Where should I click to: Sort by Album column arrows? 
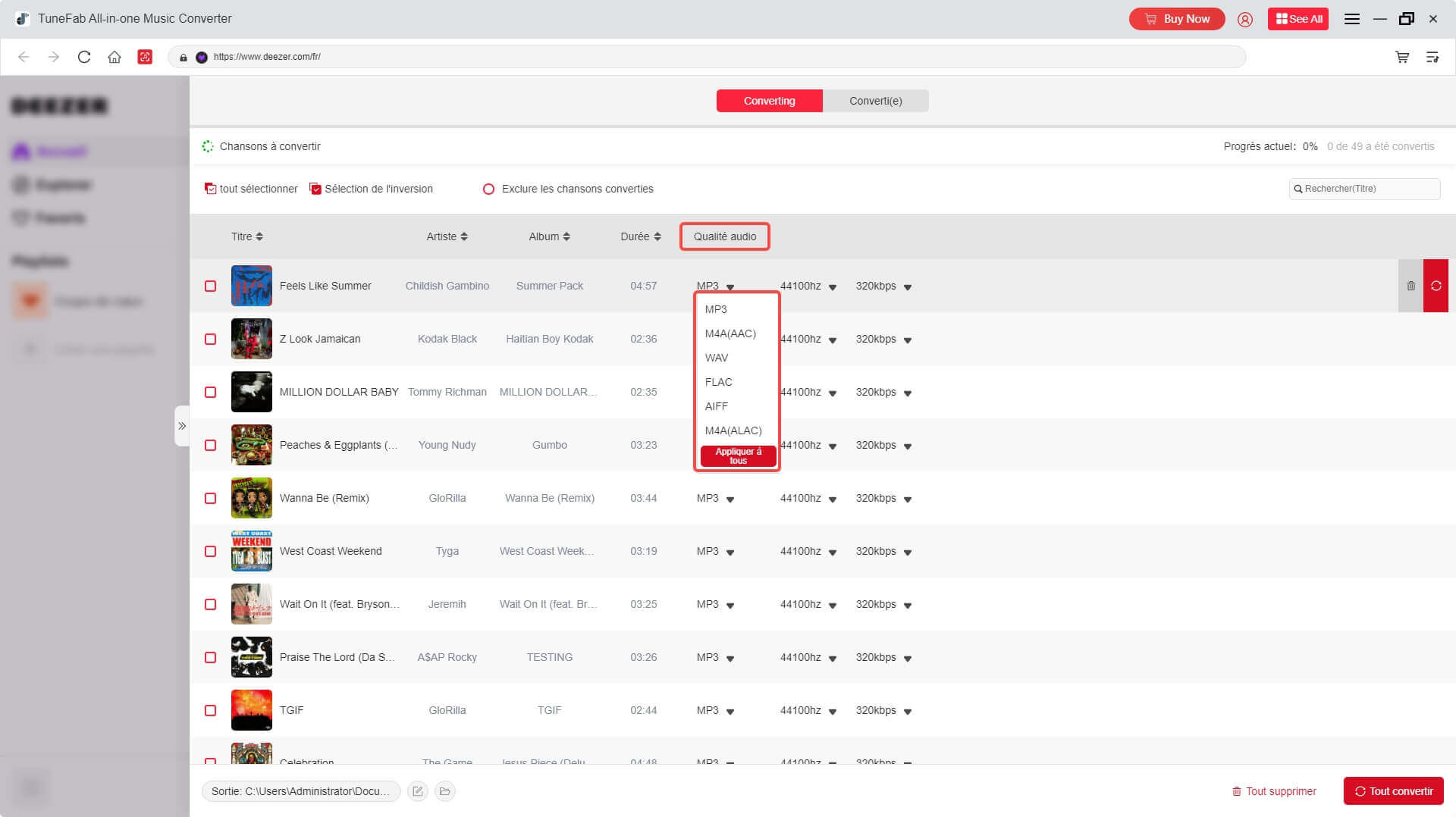tap(566, 236)
